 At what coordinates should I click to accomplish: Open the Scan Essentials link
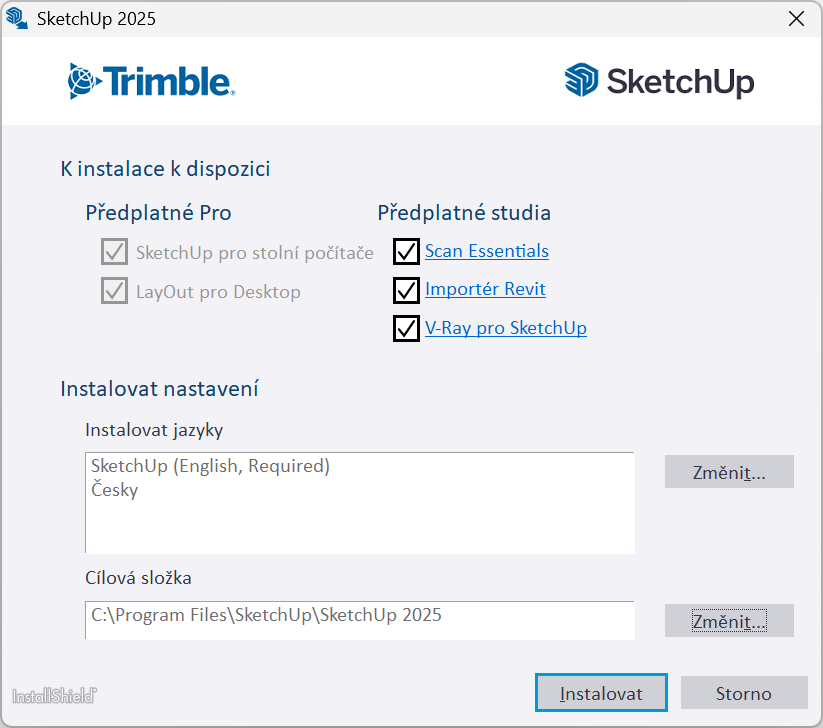486,251
